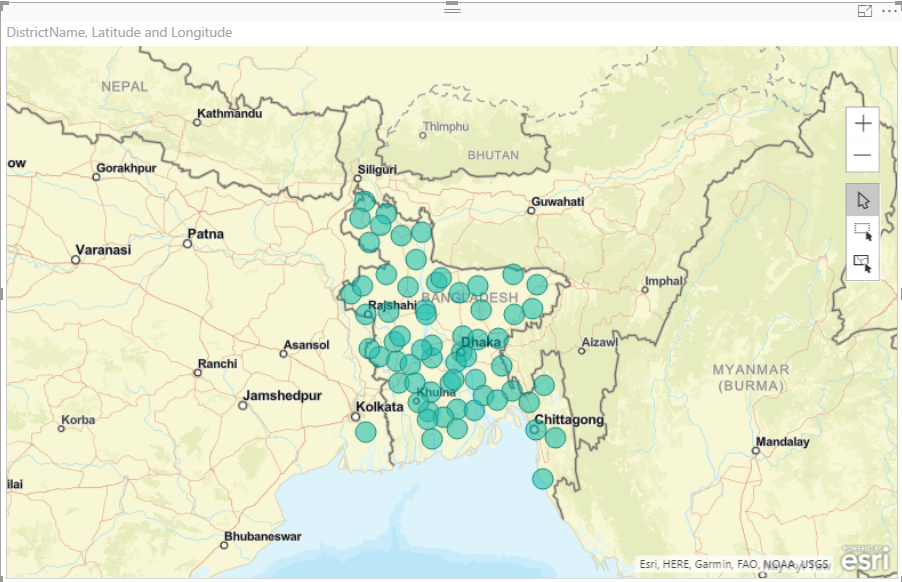
Task: Click the drag handle above the visual
Action: click(x=452, y=7)
